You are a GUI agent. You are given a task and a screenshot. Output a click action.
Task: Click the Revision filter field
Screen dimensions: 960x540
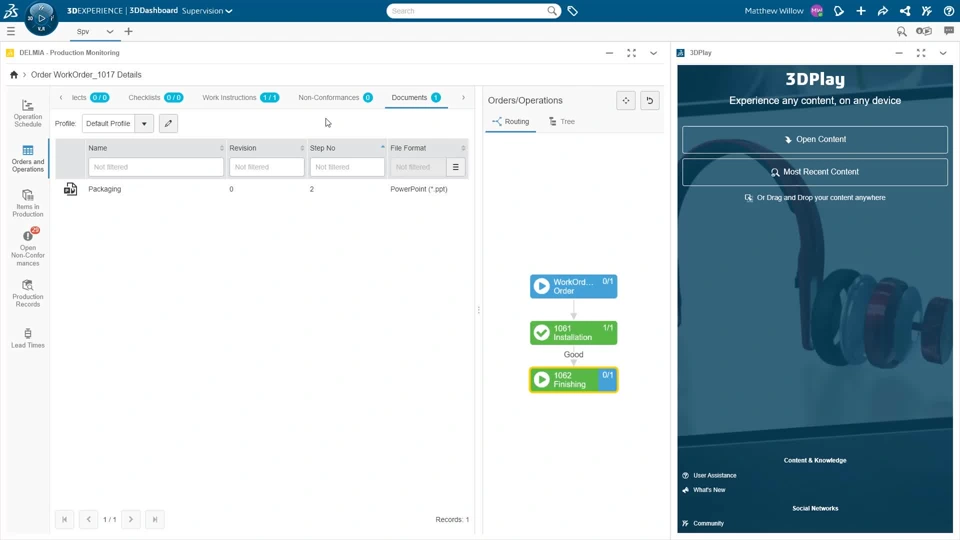[x=266, y=167]
